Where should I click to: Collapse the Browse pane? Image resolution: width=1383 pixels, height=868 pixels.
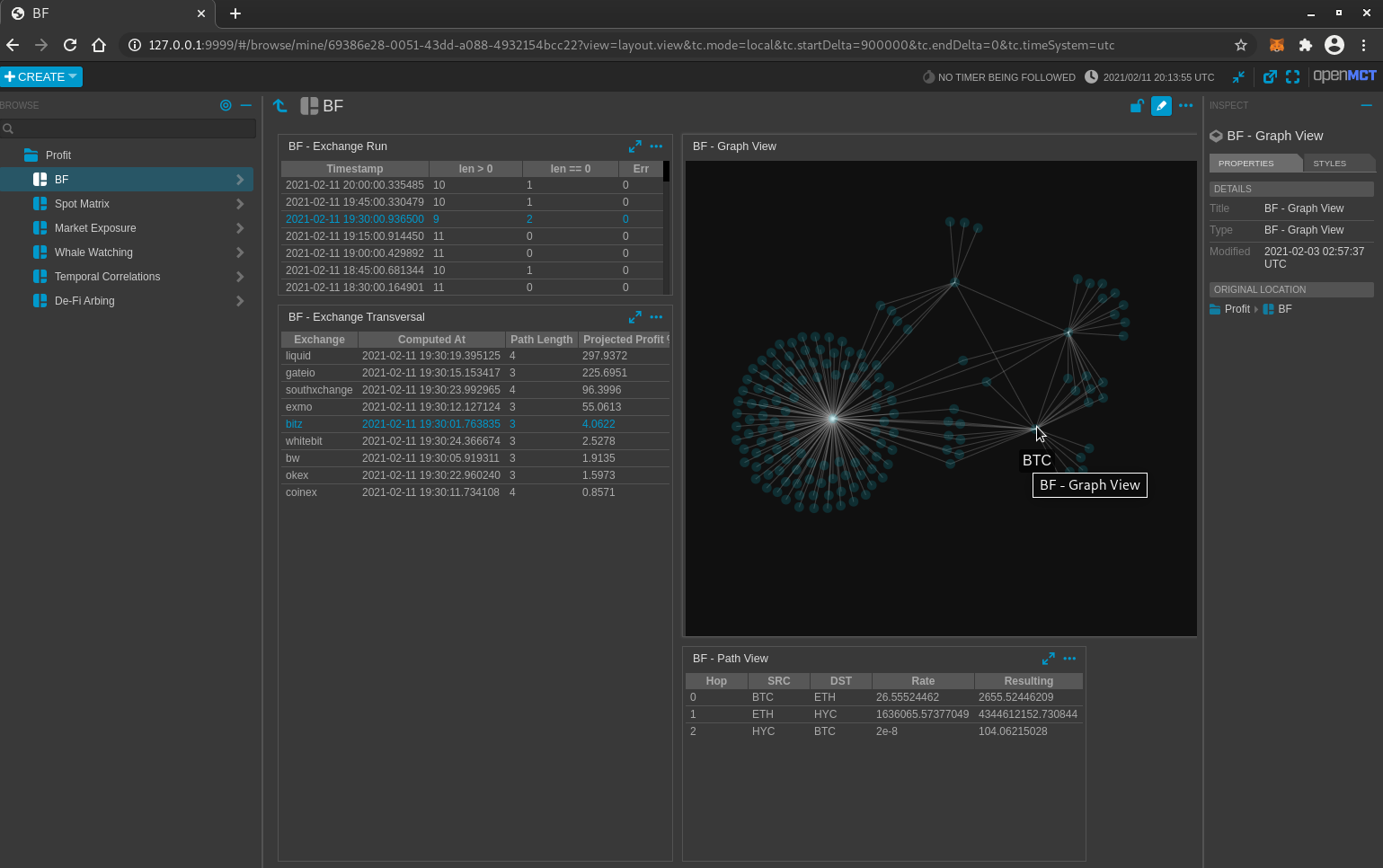coord(246,105)
